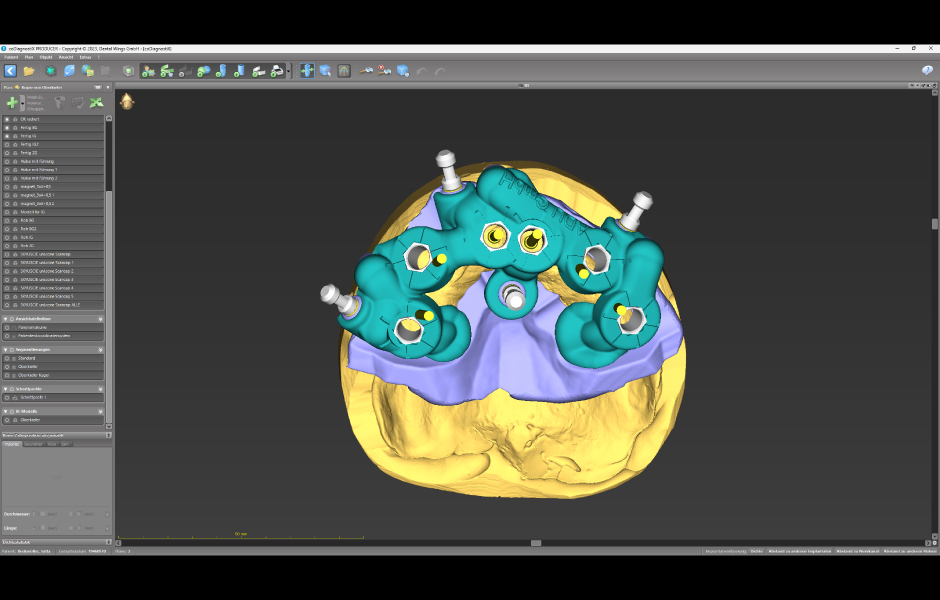Click the redo arrow in the toolbar

coord(440,71)
